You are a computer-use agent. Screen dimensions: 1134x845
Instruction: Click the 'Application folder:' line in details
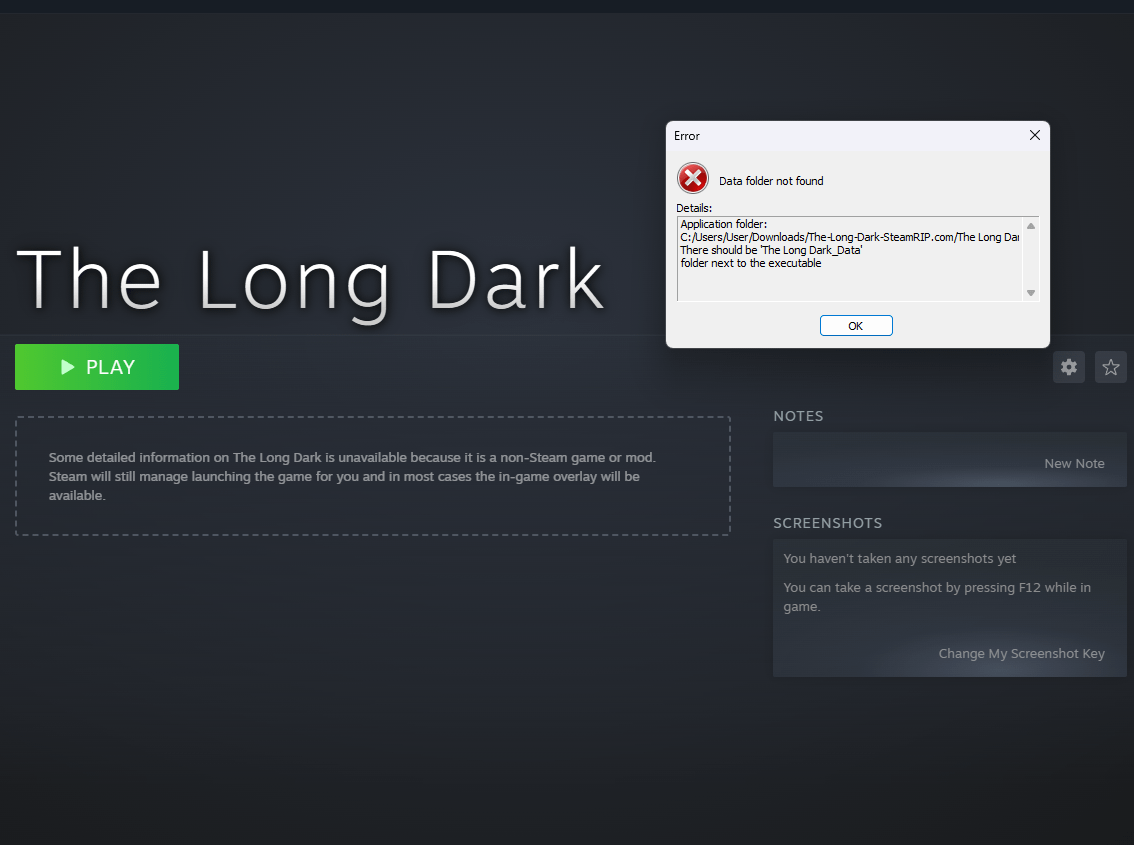[x=723, y=224]
